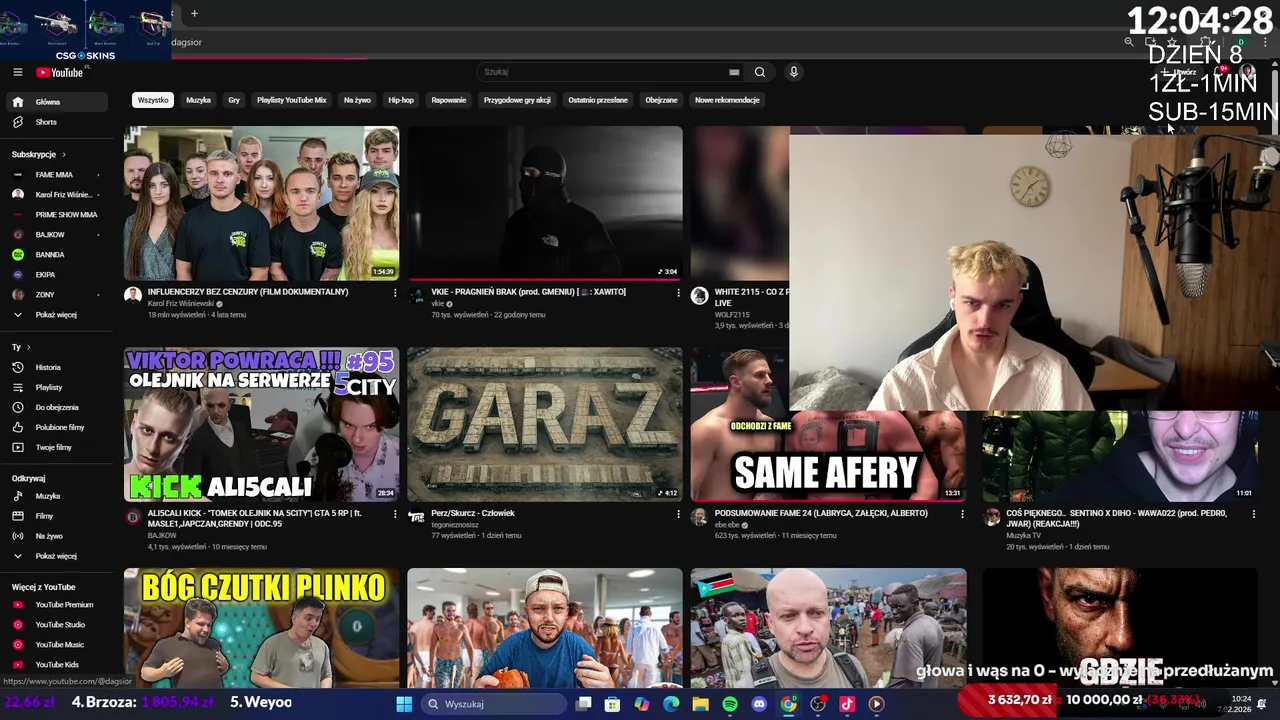Open Discord from the taskbar

[x=759, y=704]
